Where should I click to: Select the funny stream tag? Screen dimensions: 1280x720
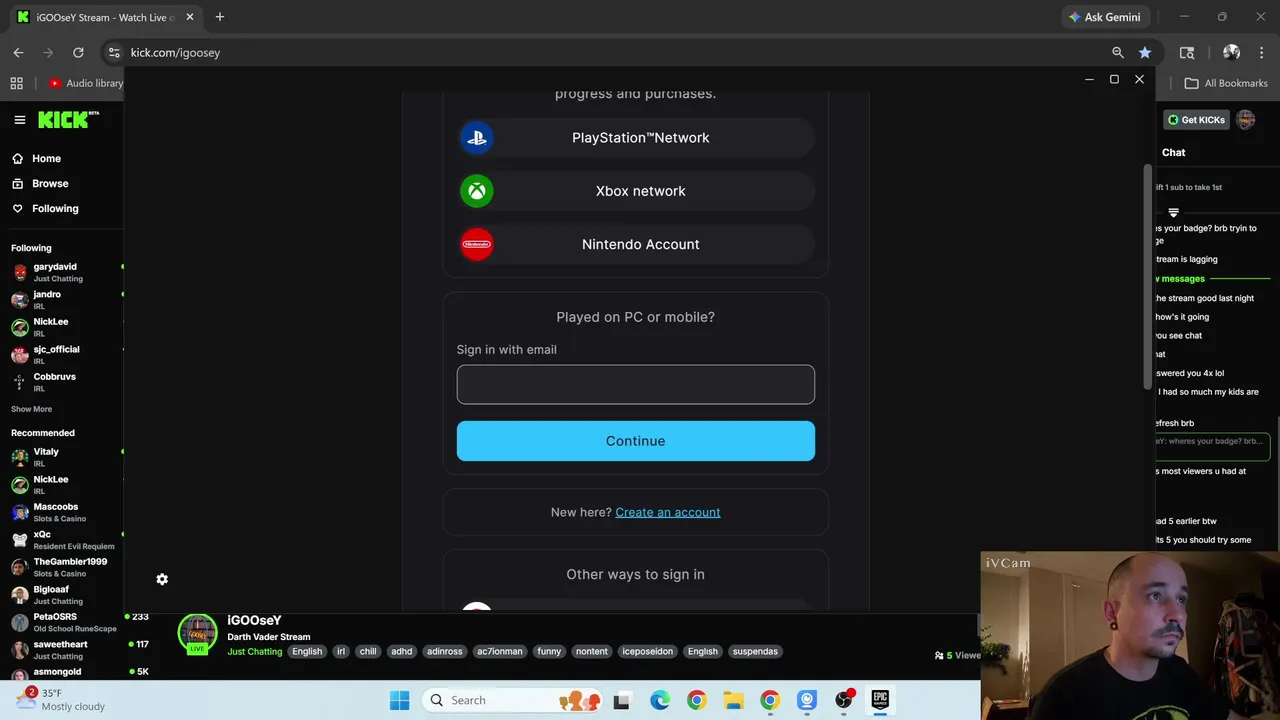549,651
